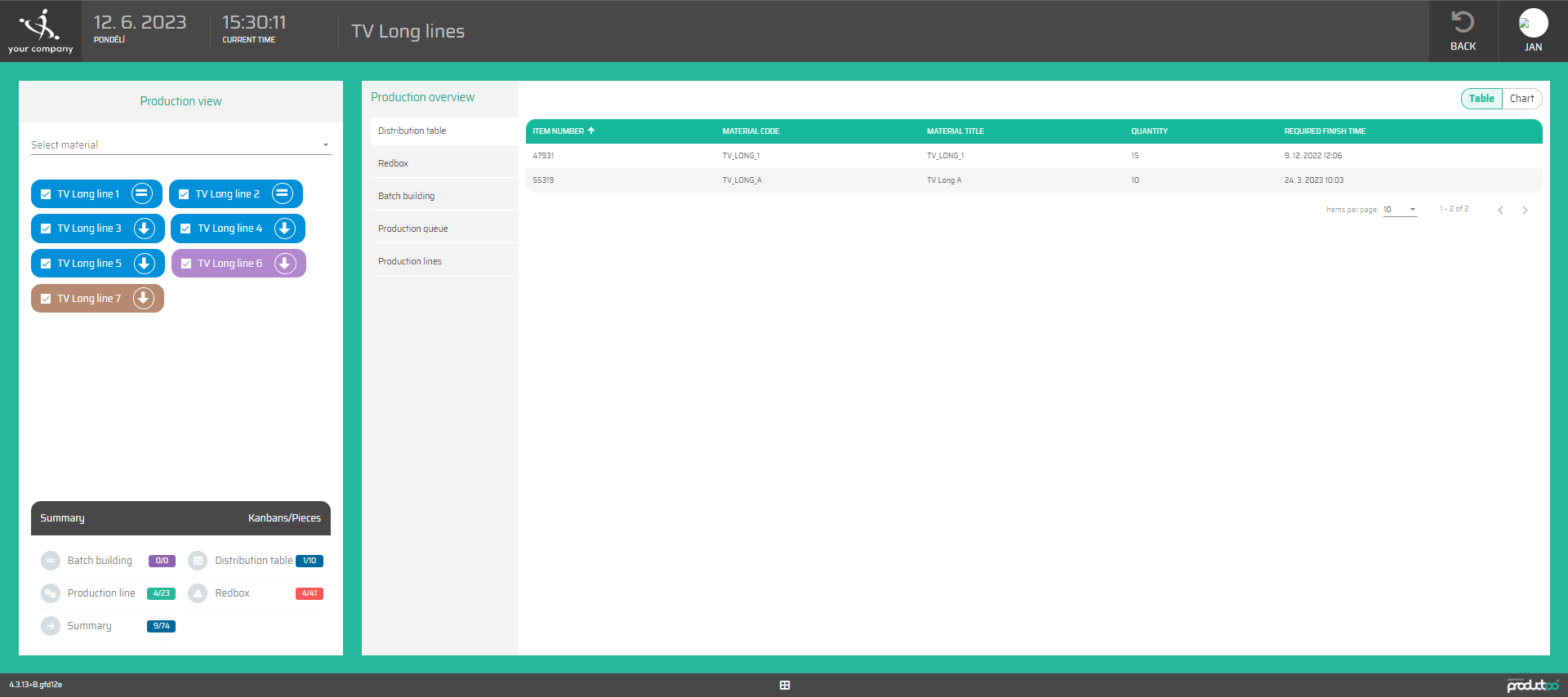Click the grid icon in bottom status bar

pos(784,686)
